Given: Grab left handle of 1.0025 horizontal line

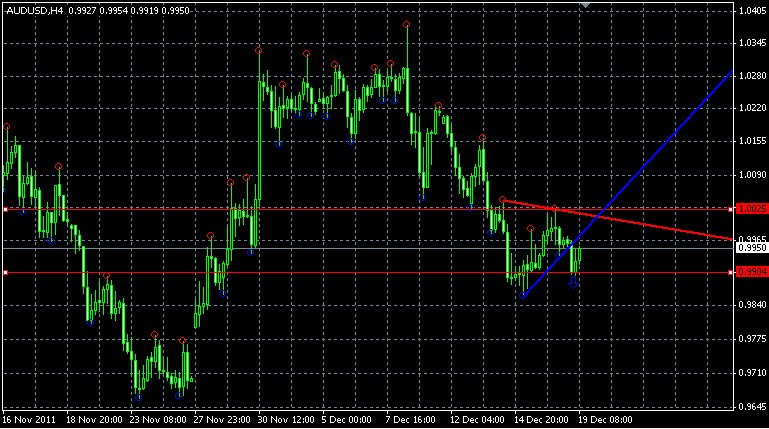Looking at the screenshot, I should click(5, 209).
